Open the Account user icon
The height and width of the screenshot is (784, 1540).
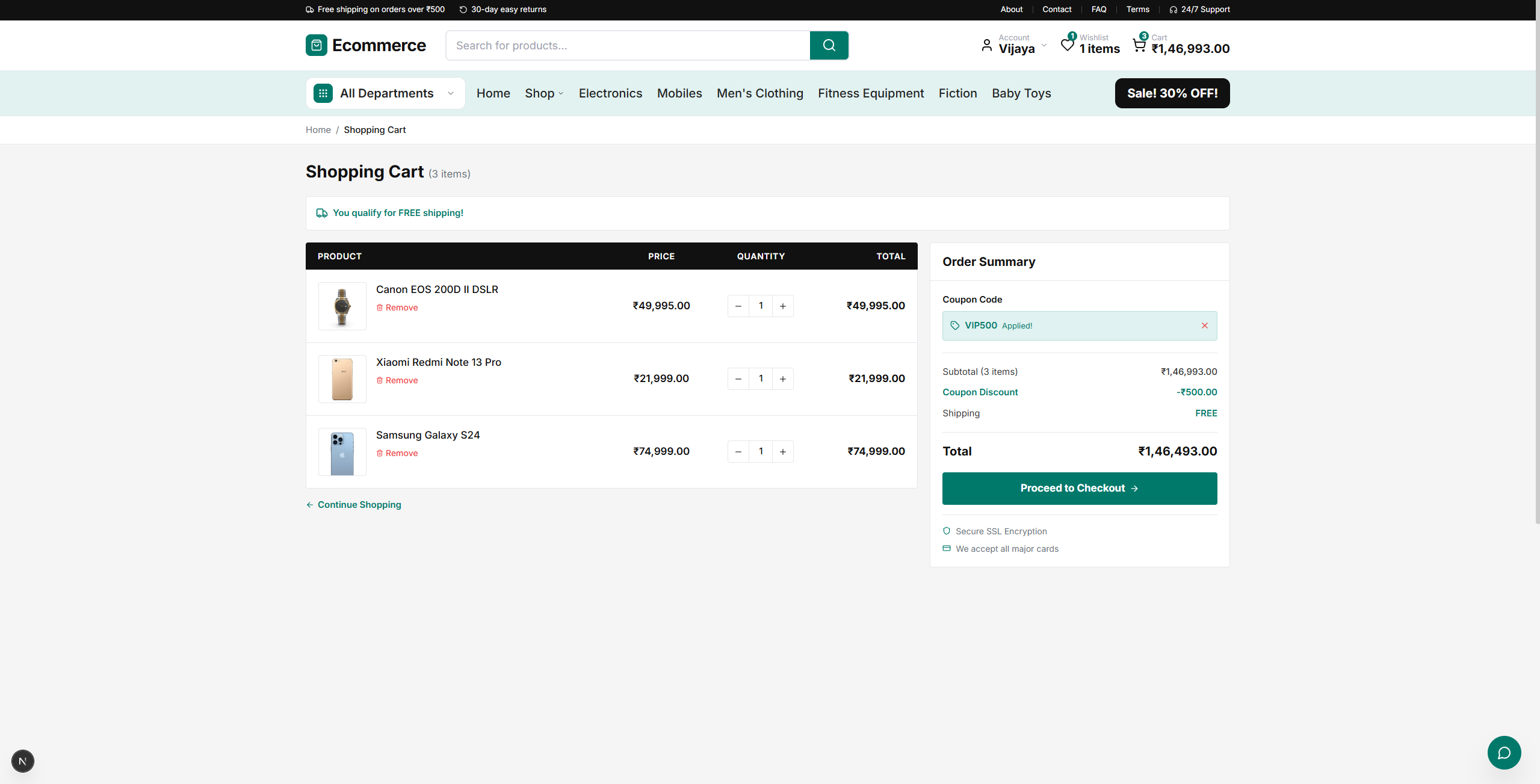[986, 45]
